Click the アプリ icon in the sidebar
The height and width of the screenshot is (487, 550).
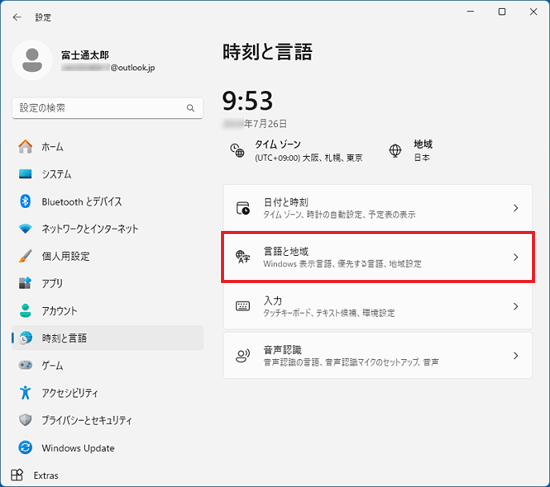pyautogui.click(x=25, y=283)
